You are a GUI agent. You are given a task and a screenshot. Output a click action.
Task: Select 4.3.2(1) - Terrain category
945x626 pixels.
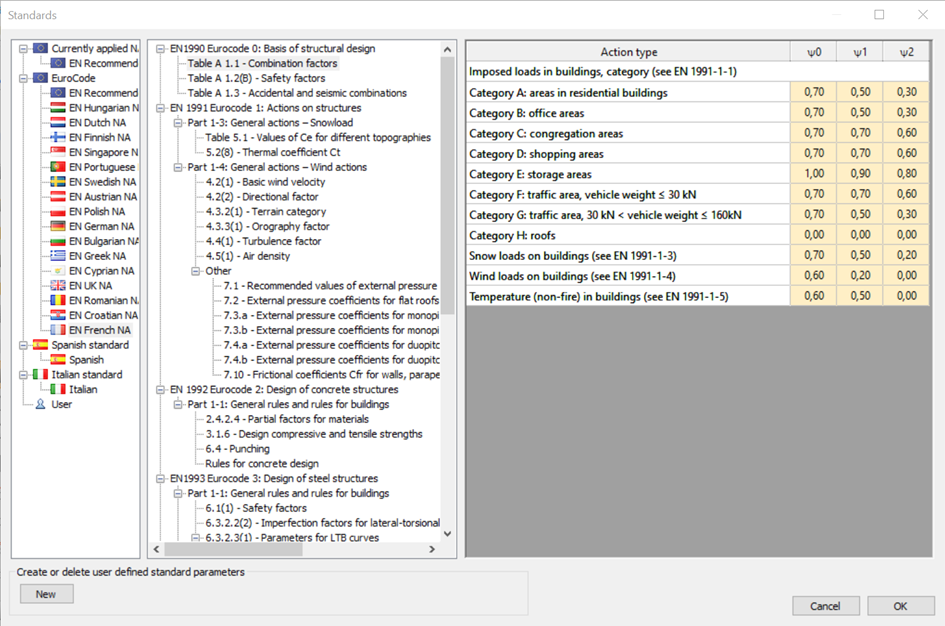(266, 211)
